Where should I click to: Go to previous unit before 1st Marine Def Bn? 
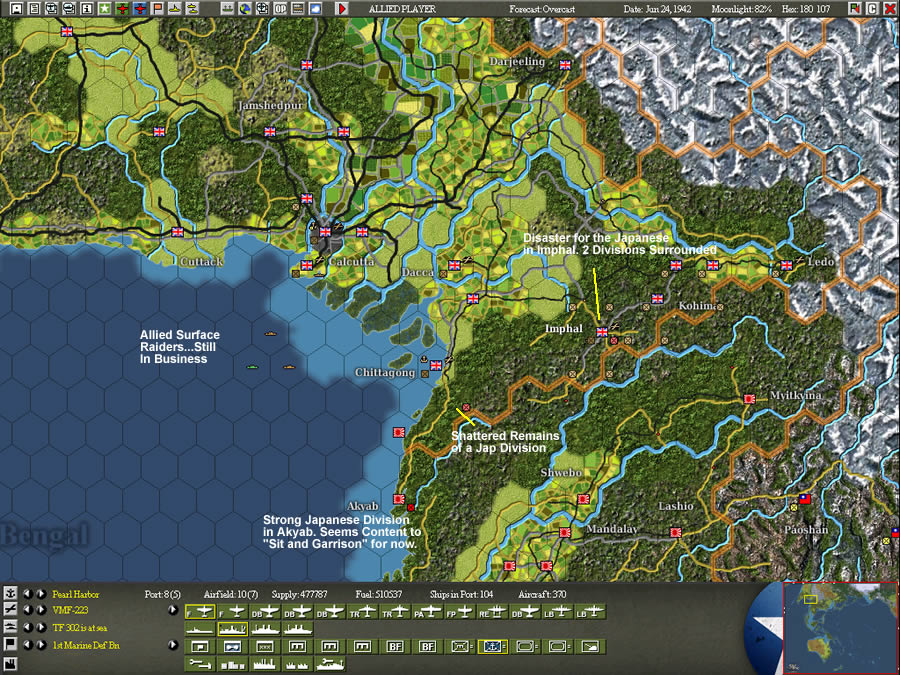(27, 645)
